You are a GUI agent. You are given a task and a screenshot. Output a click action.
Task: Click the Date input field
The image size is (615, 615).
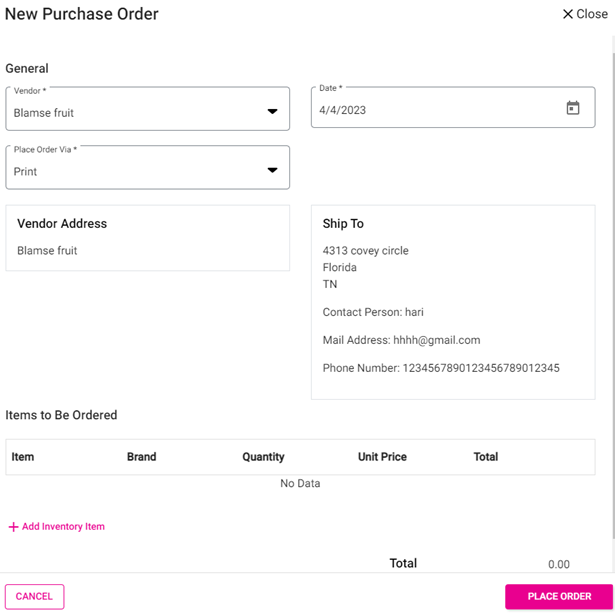430,109
